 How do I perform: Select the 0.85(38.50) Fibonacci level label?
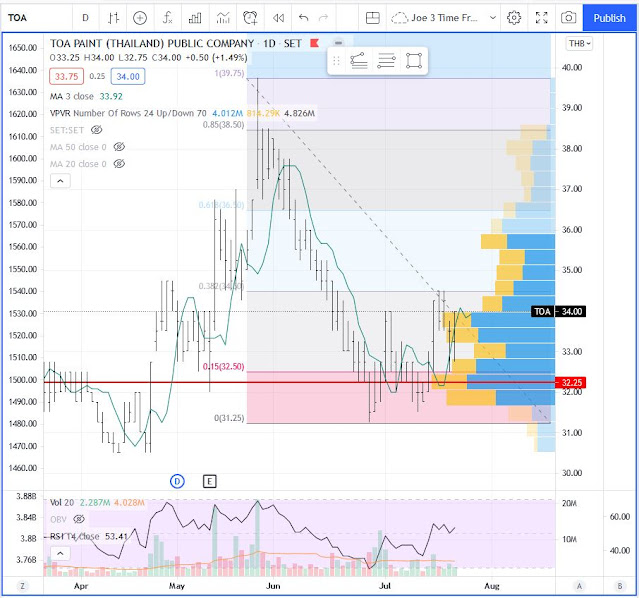(x=224, y=125)
